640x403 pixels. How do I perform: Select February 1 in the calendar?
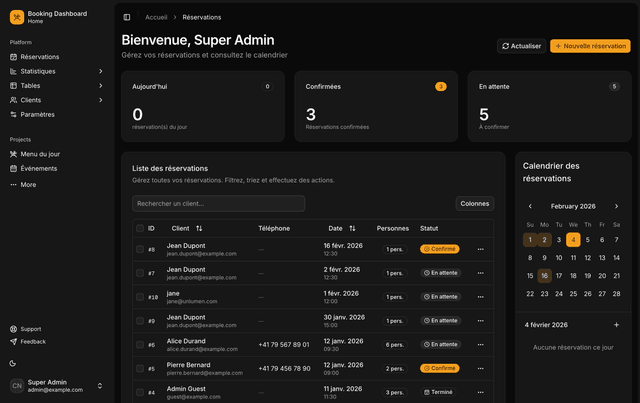[x=530, y=240]
